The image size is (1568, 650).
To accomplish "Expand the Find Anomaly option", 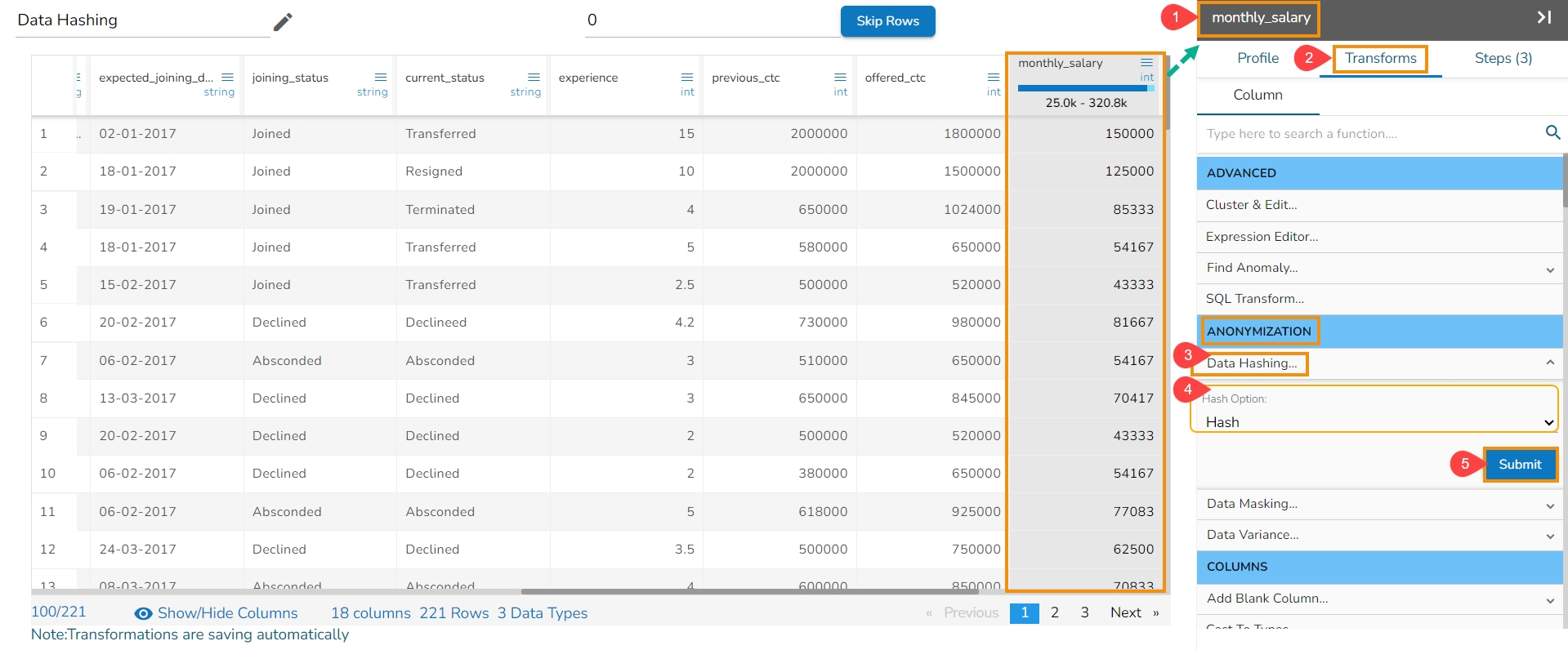I will tap(1549, 269).
